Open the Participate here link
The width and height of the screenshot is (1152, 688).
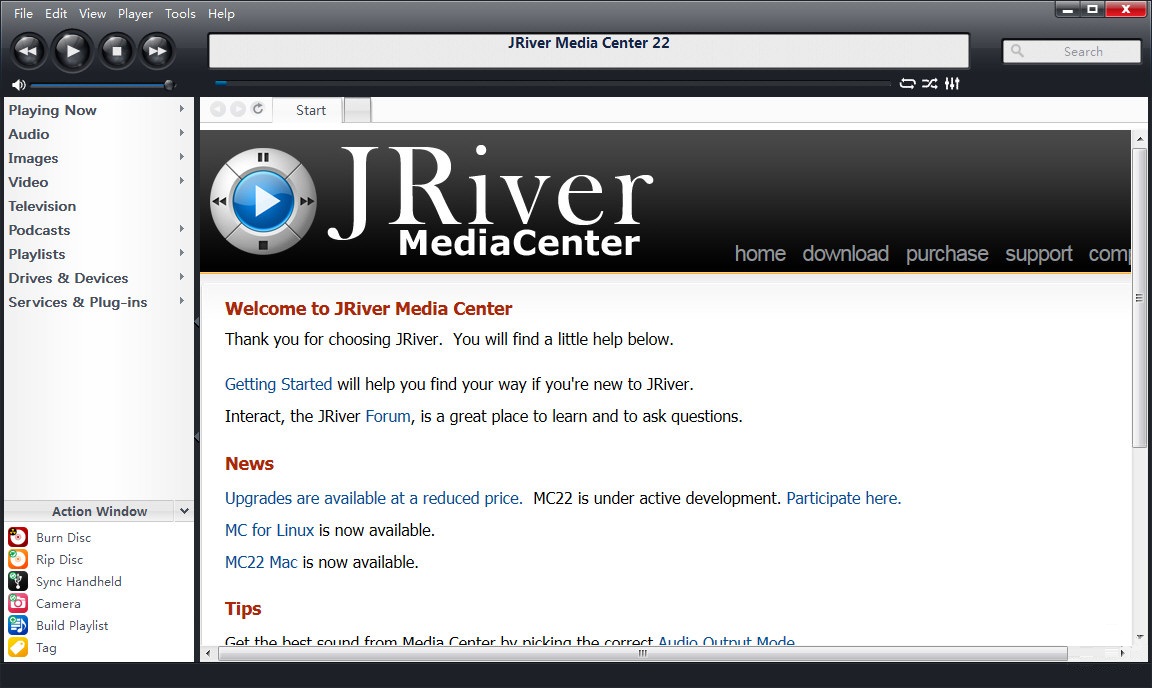tap(843, 498)
